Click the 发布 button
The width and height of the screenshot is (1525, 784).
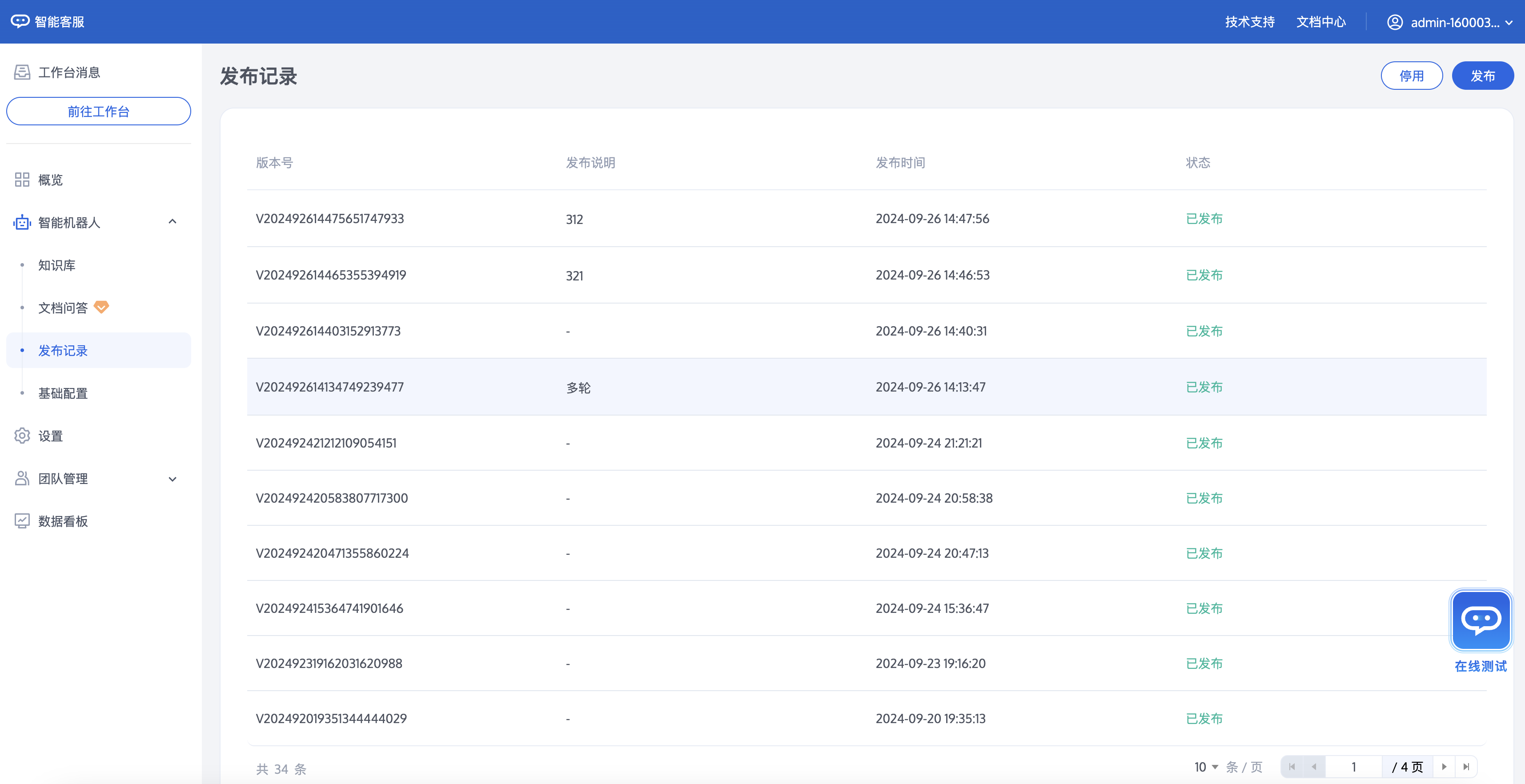[1482, 76]
